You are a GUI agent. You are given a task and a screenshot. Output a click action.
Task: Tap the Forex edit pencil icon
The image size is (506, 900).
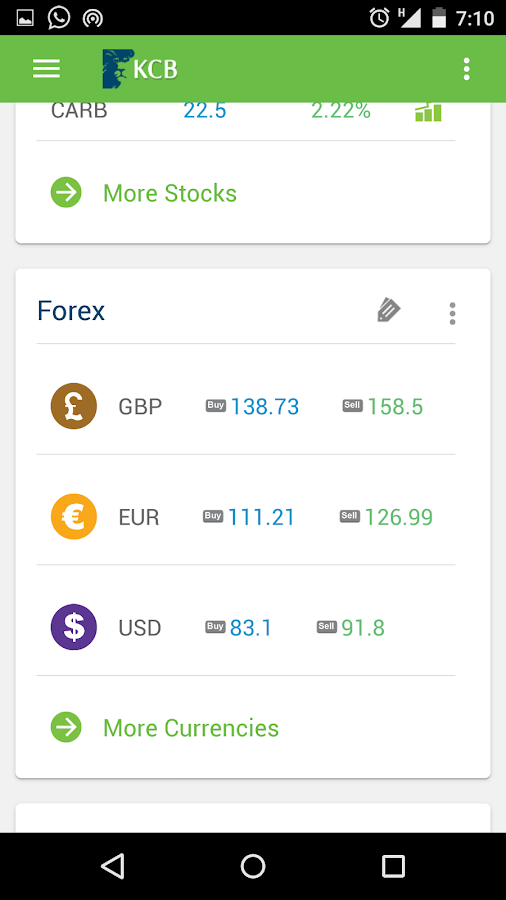coord(389,311)
